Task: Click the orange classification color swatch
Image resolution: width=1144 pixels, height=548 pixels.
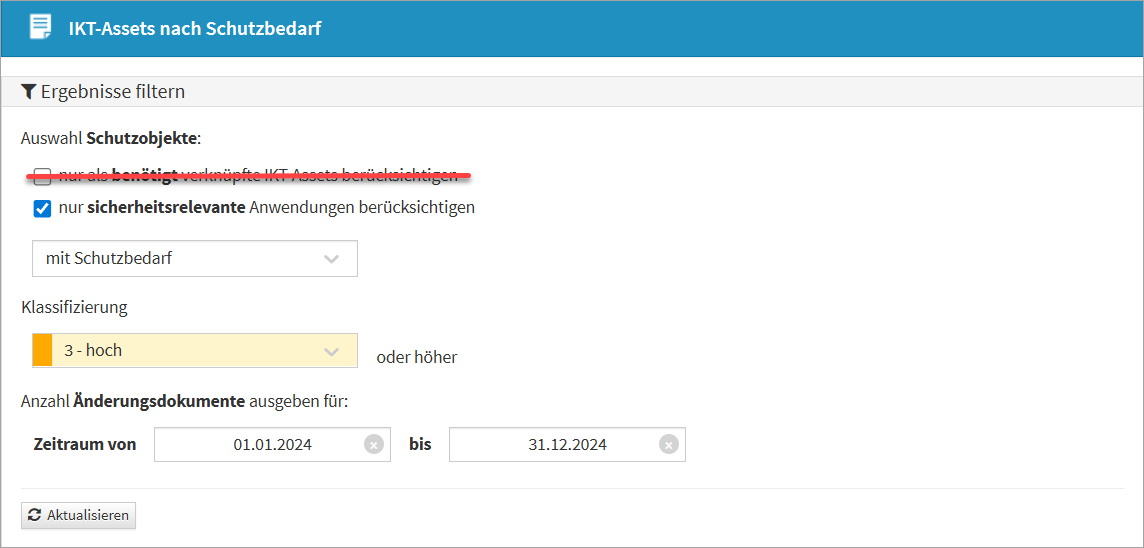Action: (42, 351)
